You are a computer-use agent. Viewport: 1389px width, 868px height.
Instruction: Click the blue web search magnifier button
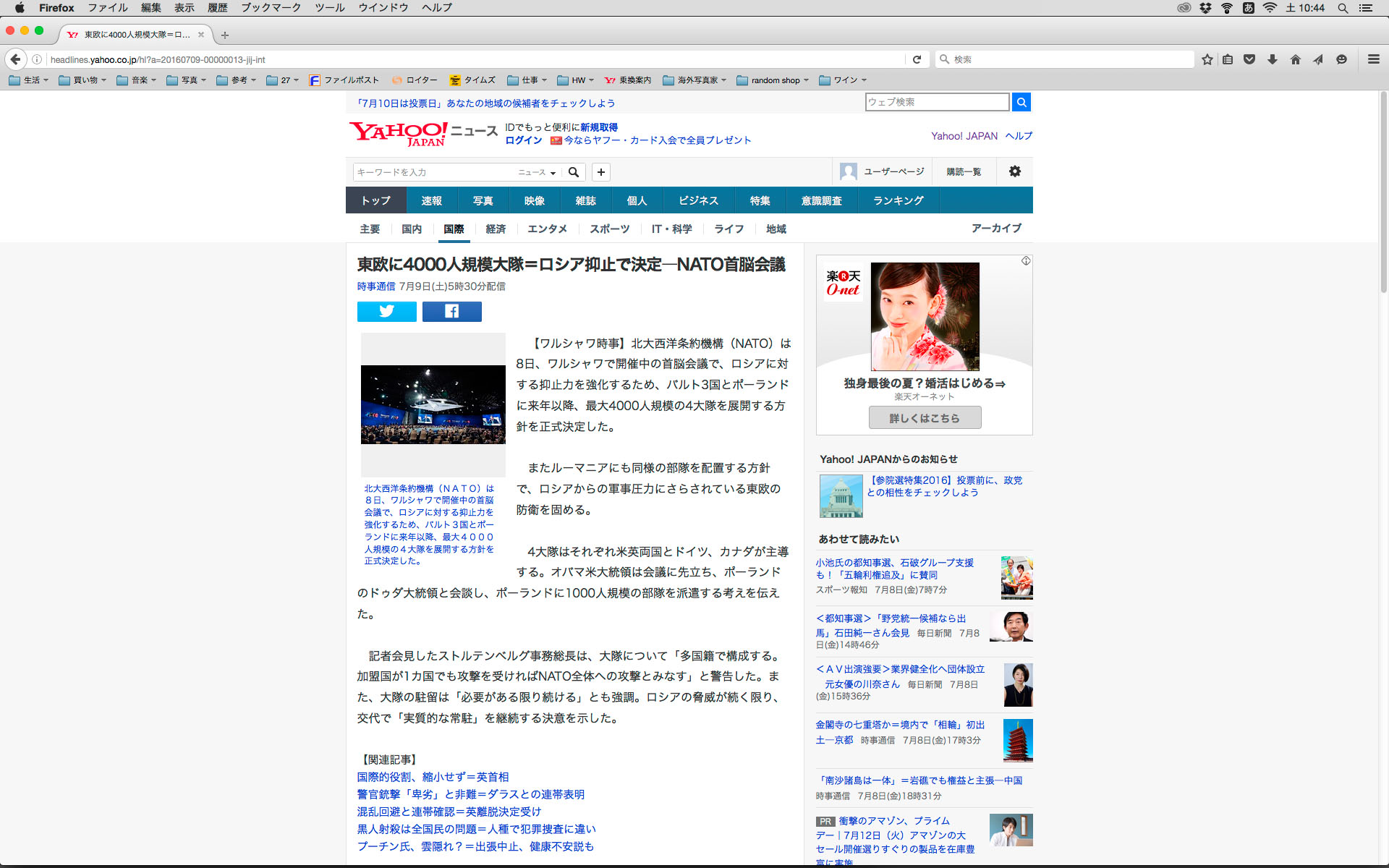coord(1021,102)
